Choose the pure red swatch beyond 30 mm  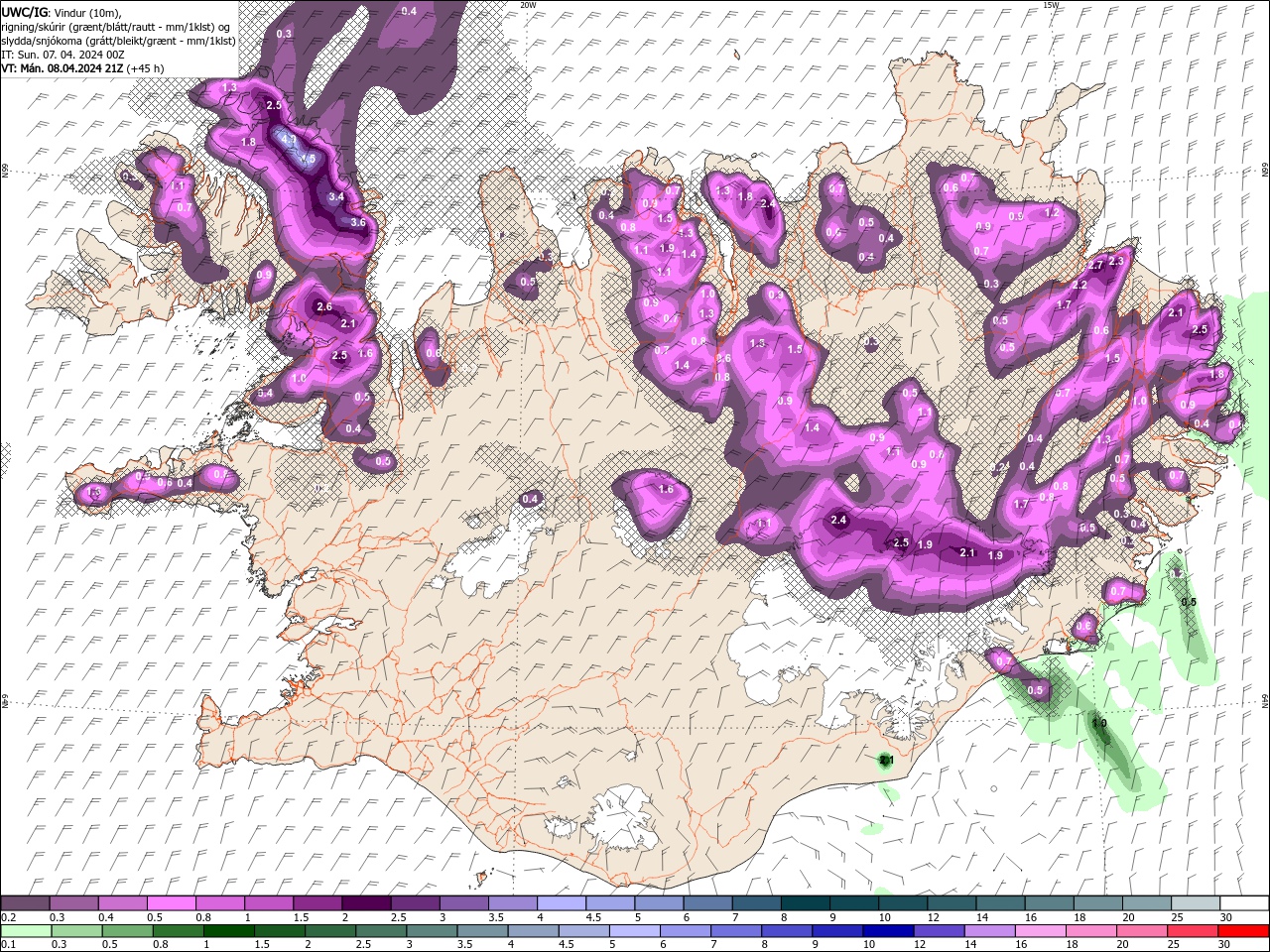1242,931
